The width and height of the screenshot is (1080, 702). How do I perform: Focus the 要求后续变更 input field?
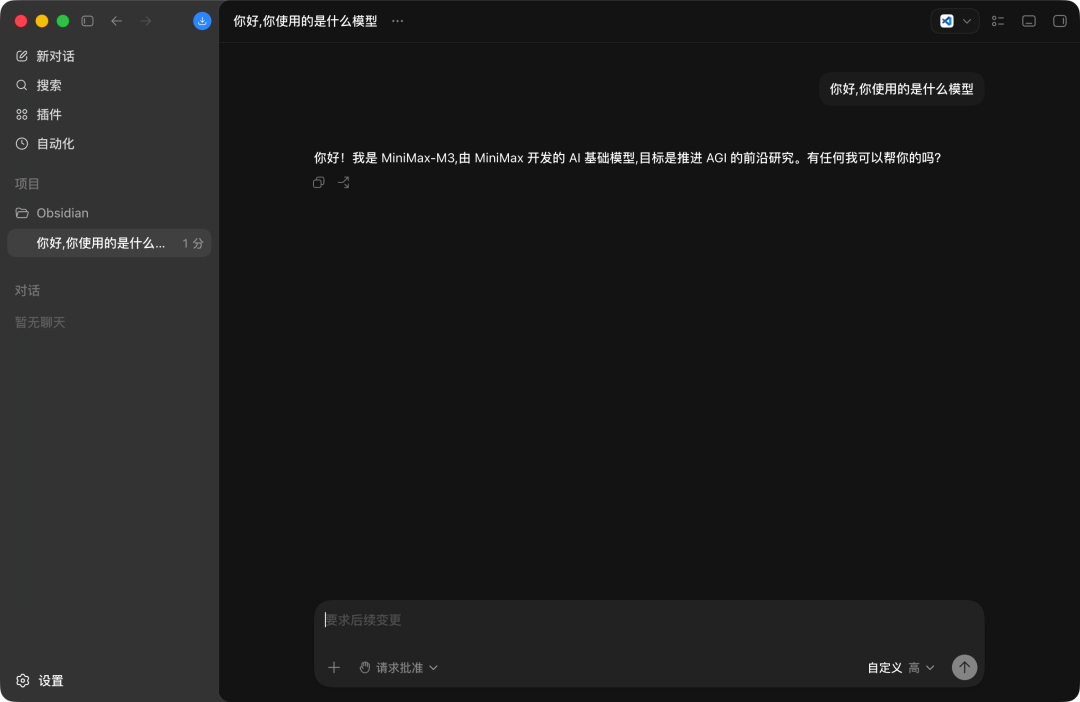coord(649,620)
